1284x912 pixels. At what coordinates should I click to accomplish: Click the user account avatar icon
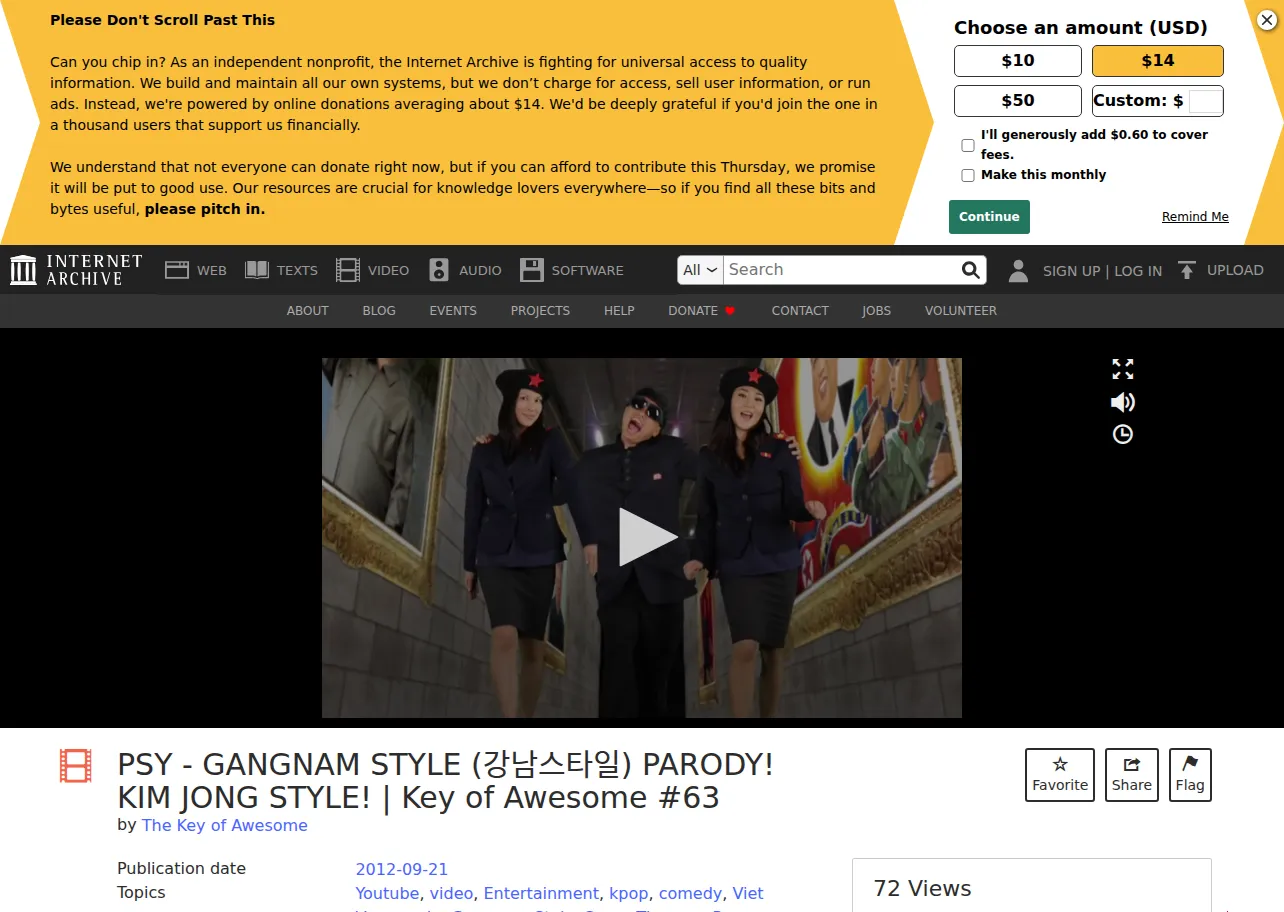pos(1018,270)
